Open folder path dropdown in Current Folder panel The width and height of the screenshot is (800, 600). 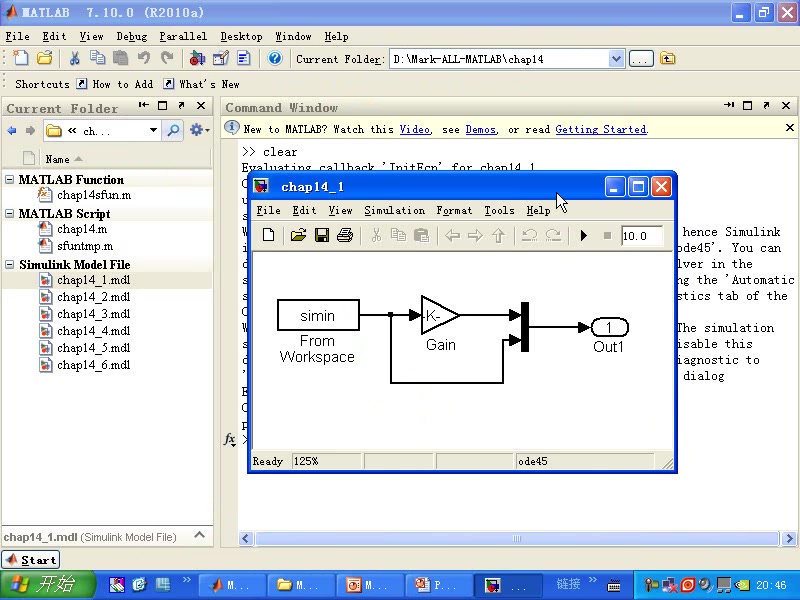(153, 131)
